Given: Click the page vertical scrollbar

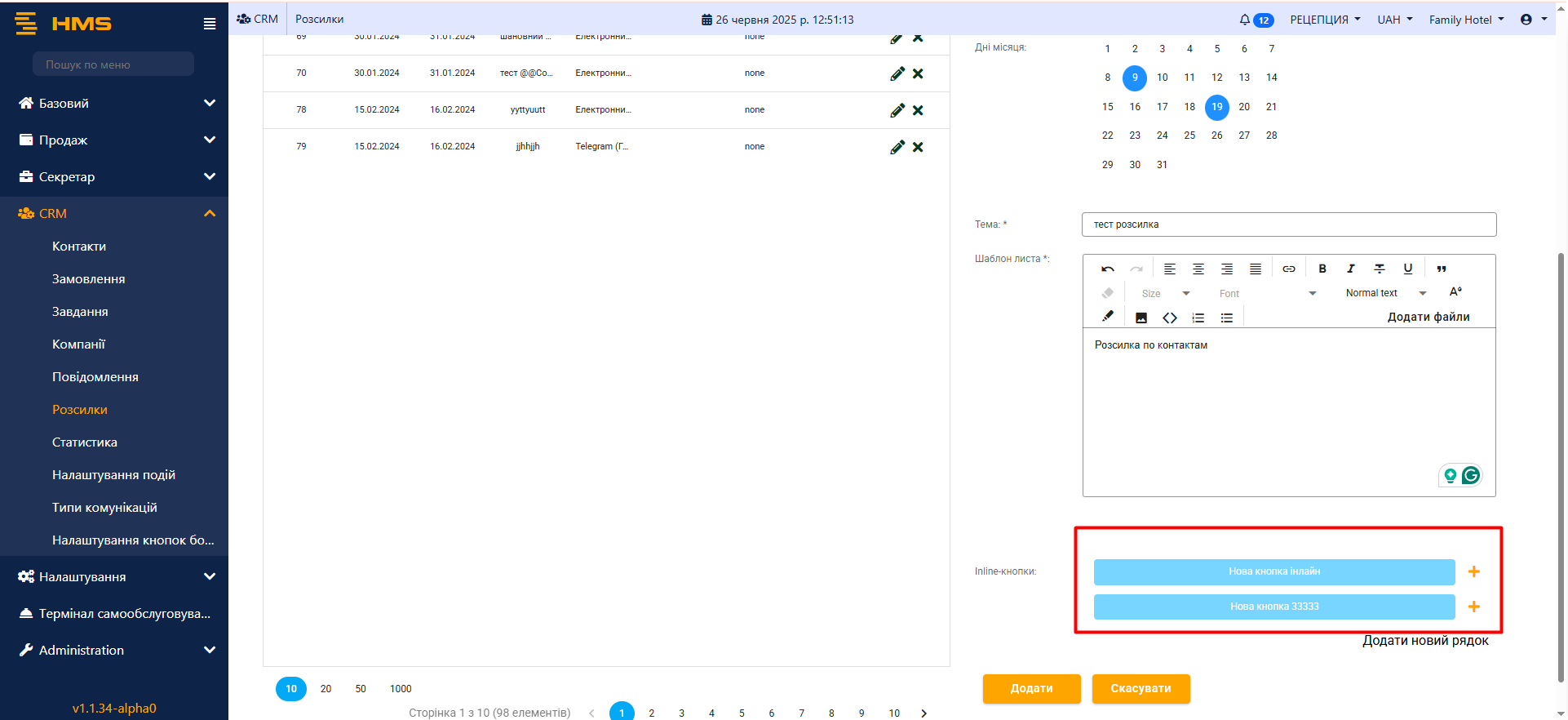Looking at the screenshot, I should click(1561, 465).
